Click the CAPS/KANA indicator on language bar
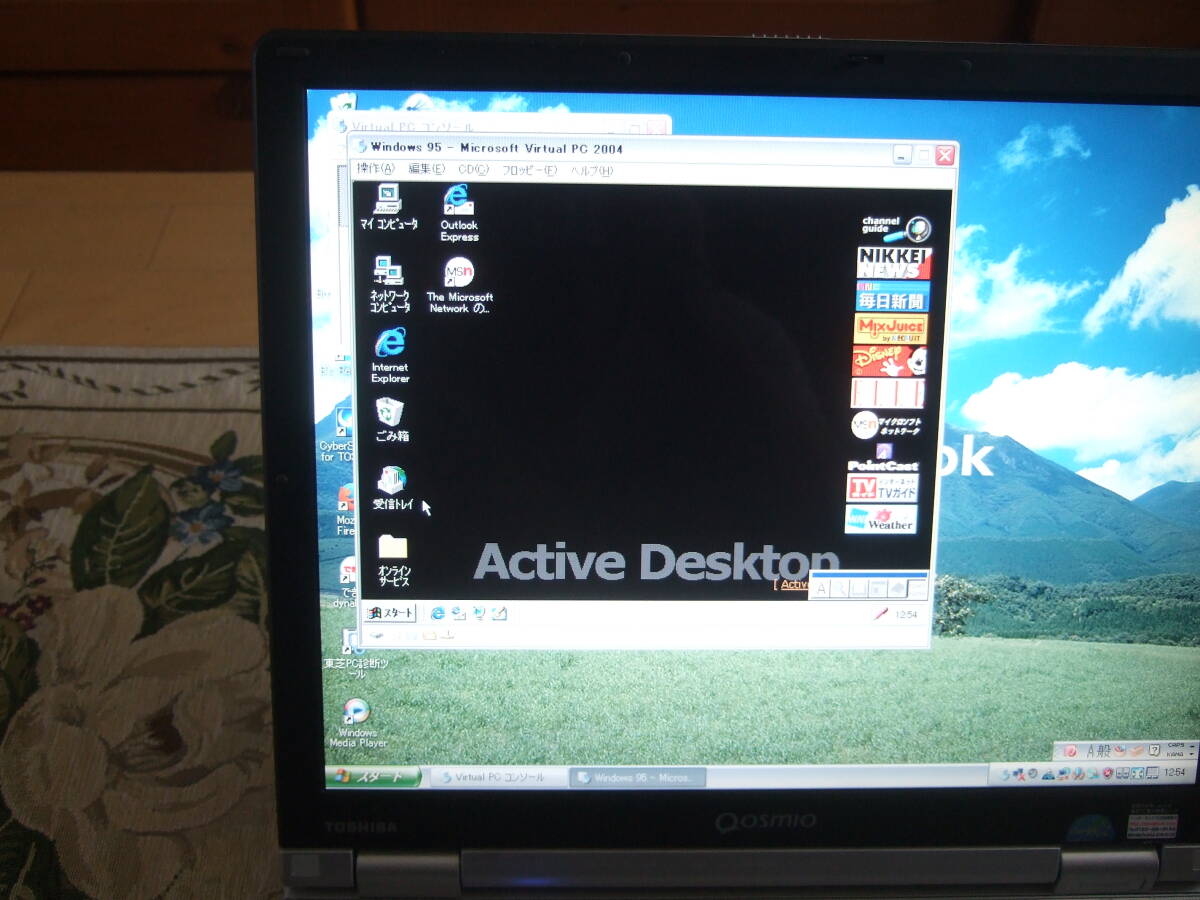This screenshot has height=900, width=1200. click(1175, 750)
